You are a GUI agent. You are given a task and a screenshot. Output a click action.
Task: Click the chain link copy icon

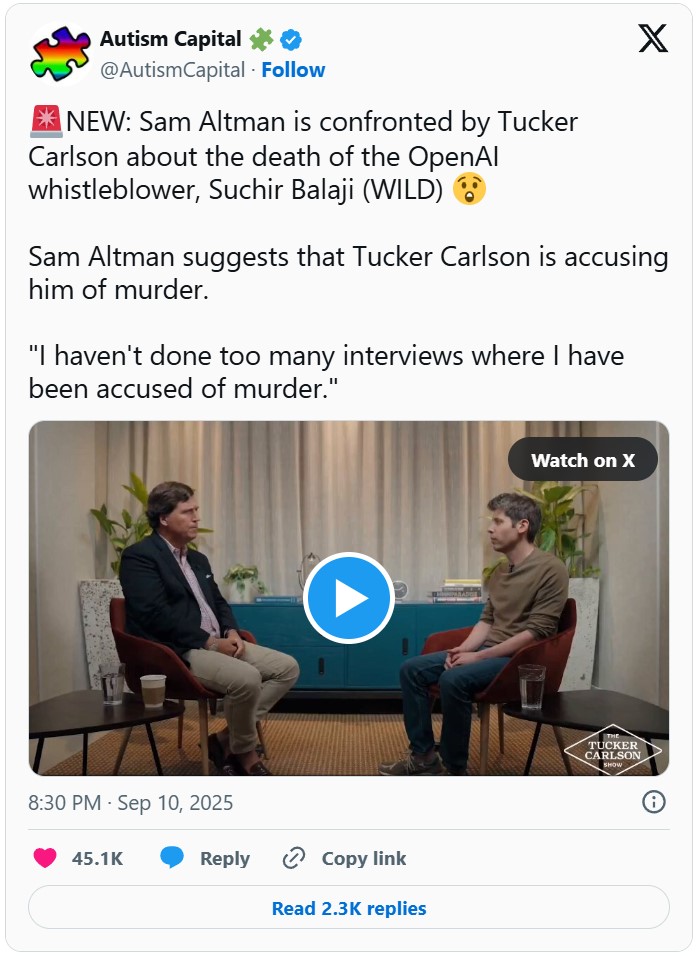tap(294, 858)
